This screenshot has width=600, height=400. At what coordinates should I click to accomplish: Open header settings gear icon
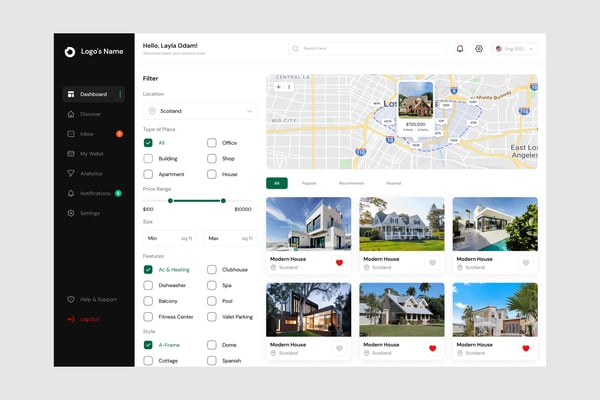point(479,49)
